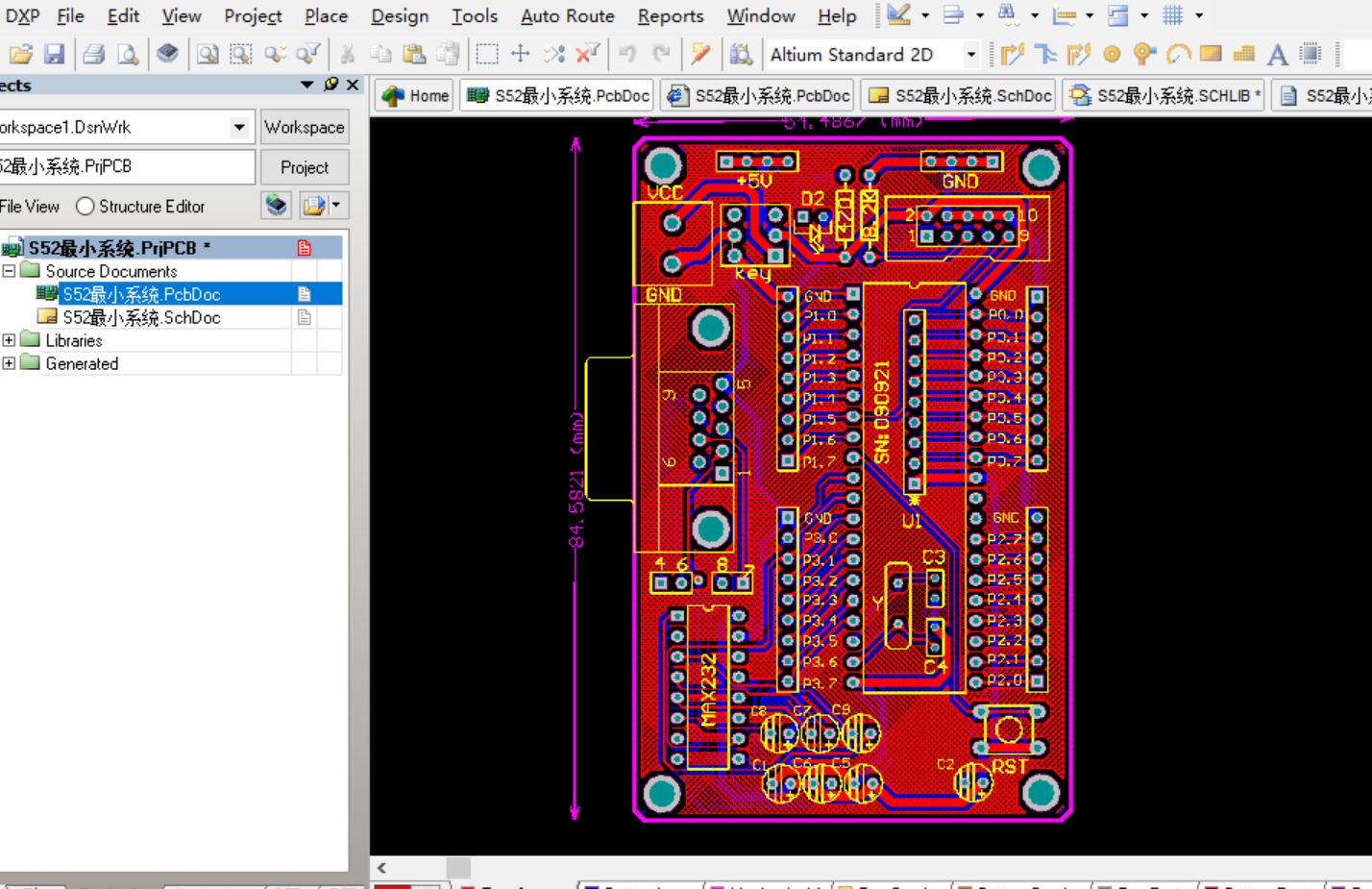Click the project name input field
Image resolution: width=1372 pixels, height=889 pixels.
coord(125,166)
